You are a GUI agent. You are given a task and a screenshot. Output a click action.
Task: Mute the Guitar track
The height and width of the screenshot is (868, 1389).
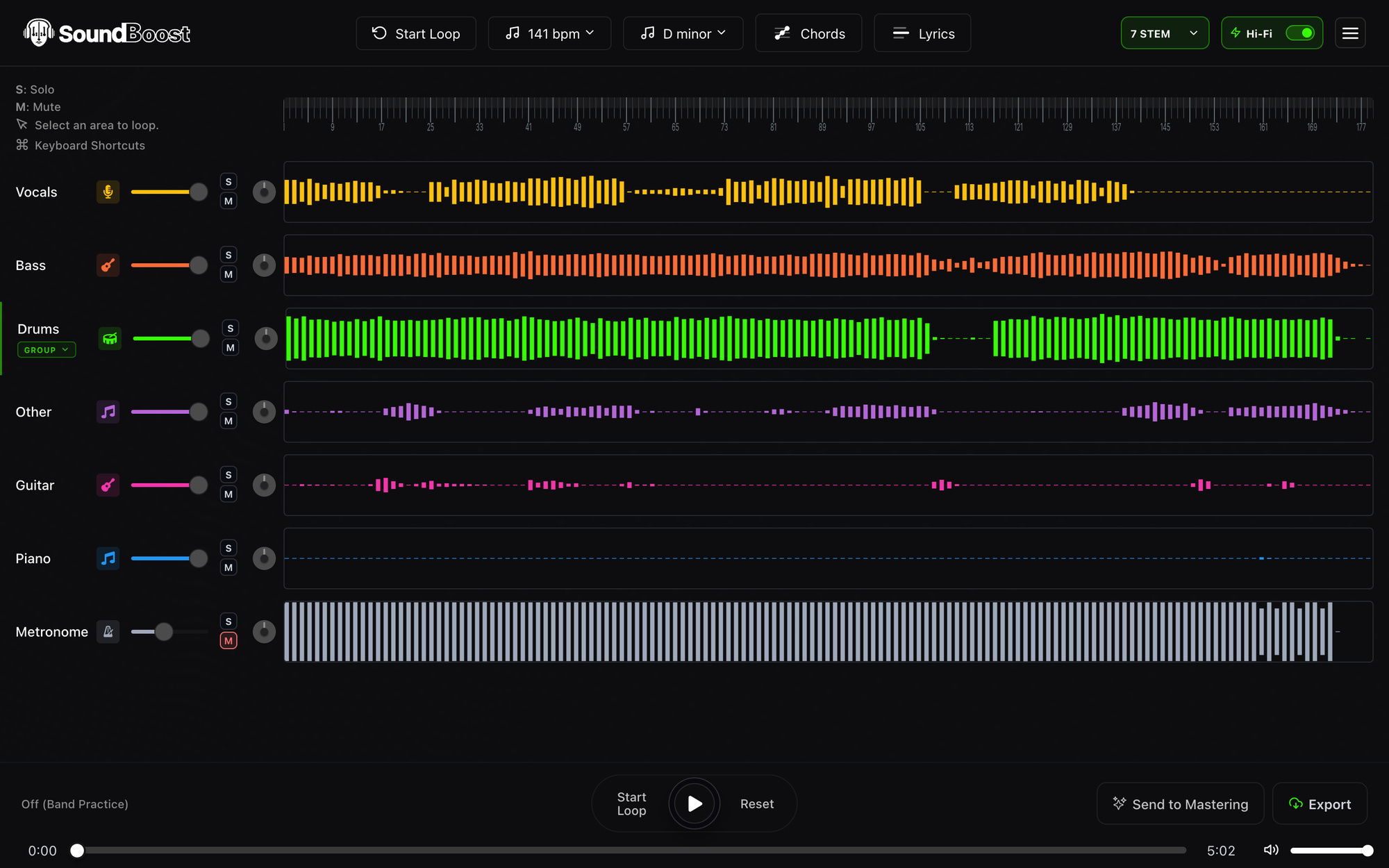(x=228, y=494)
